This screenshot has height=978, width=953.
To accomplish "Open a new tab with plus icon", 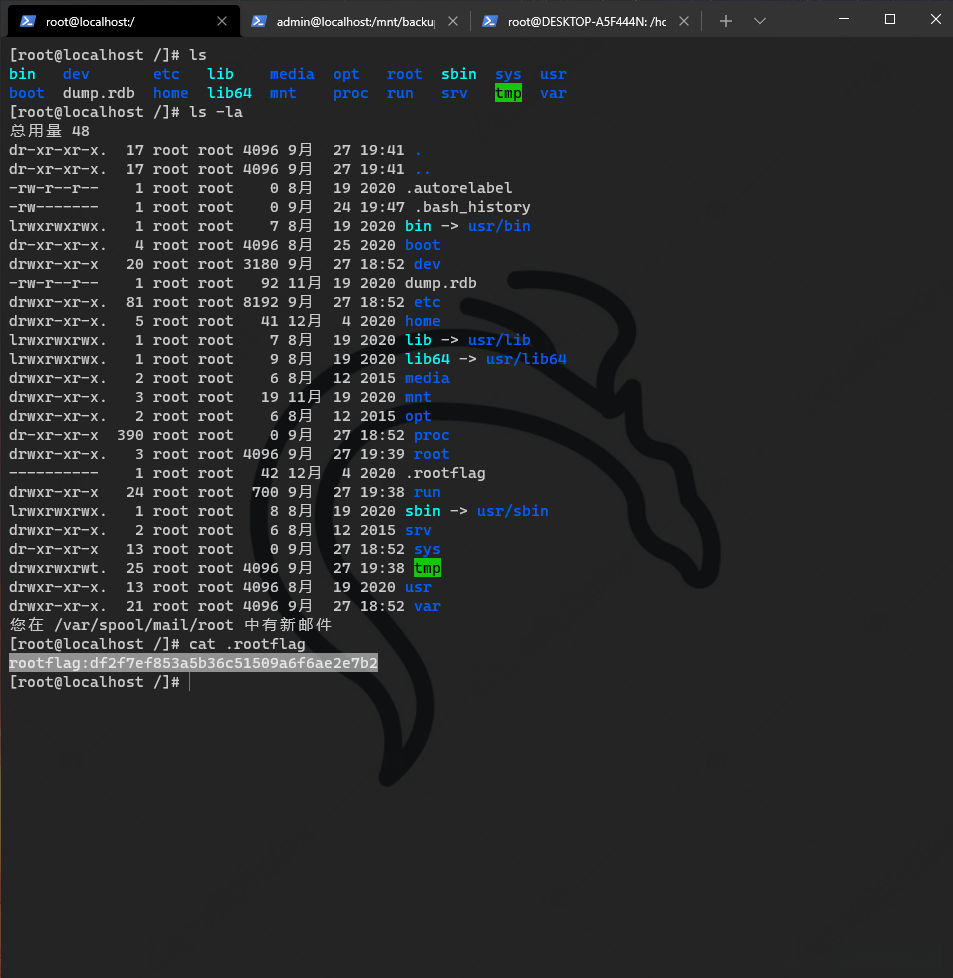I will point(726,21).
